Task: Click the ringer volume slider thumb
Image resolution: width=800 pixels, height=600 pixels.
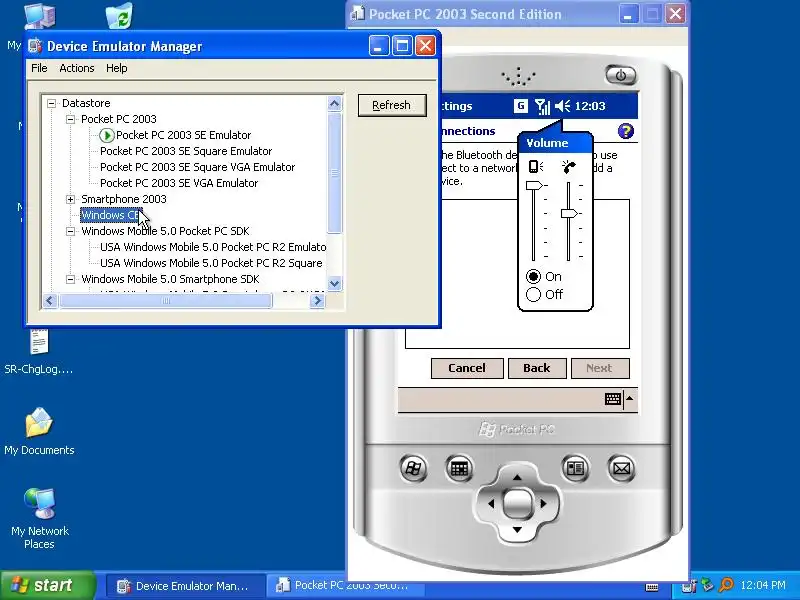Action: [x=569, y=213]
